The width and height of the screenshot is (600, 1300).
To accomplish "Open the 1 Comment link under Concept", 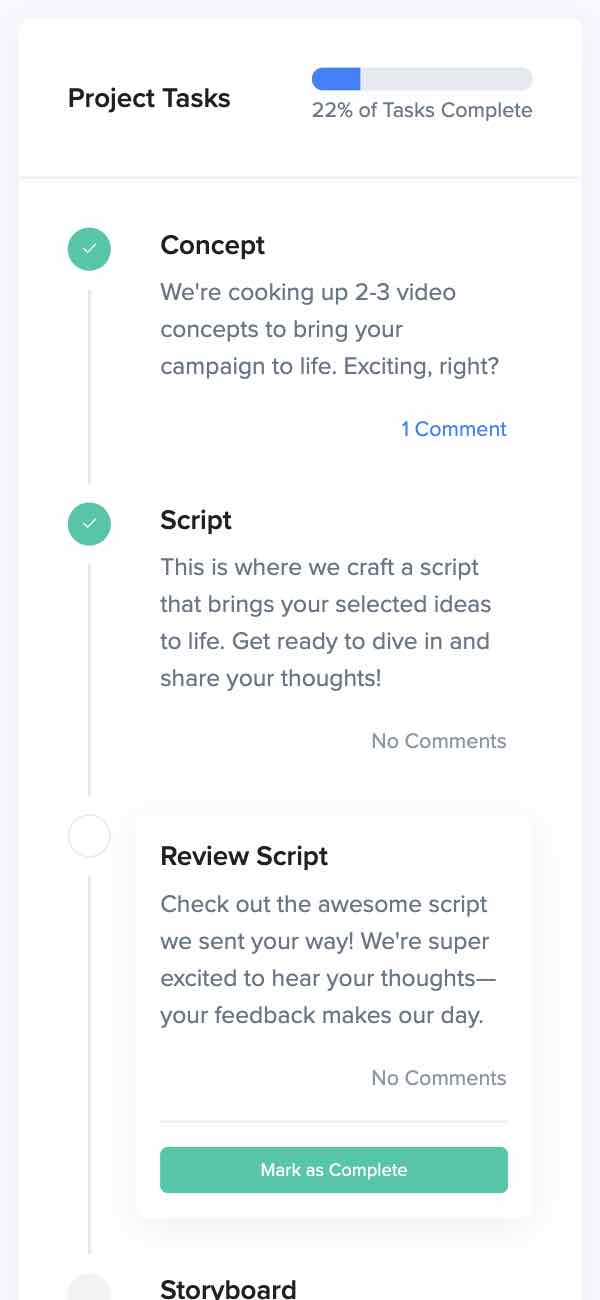I will click(454, 429).
